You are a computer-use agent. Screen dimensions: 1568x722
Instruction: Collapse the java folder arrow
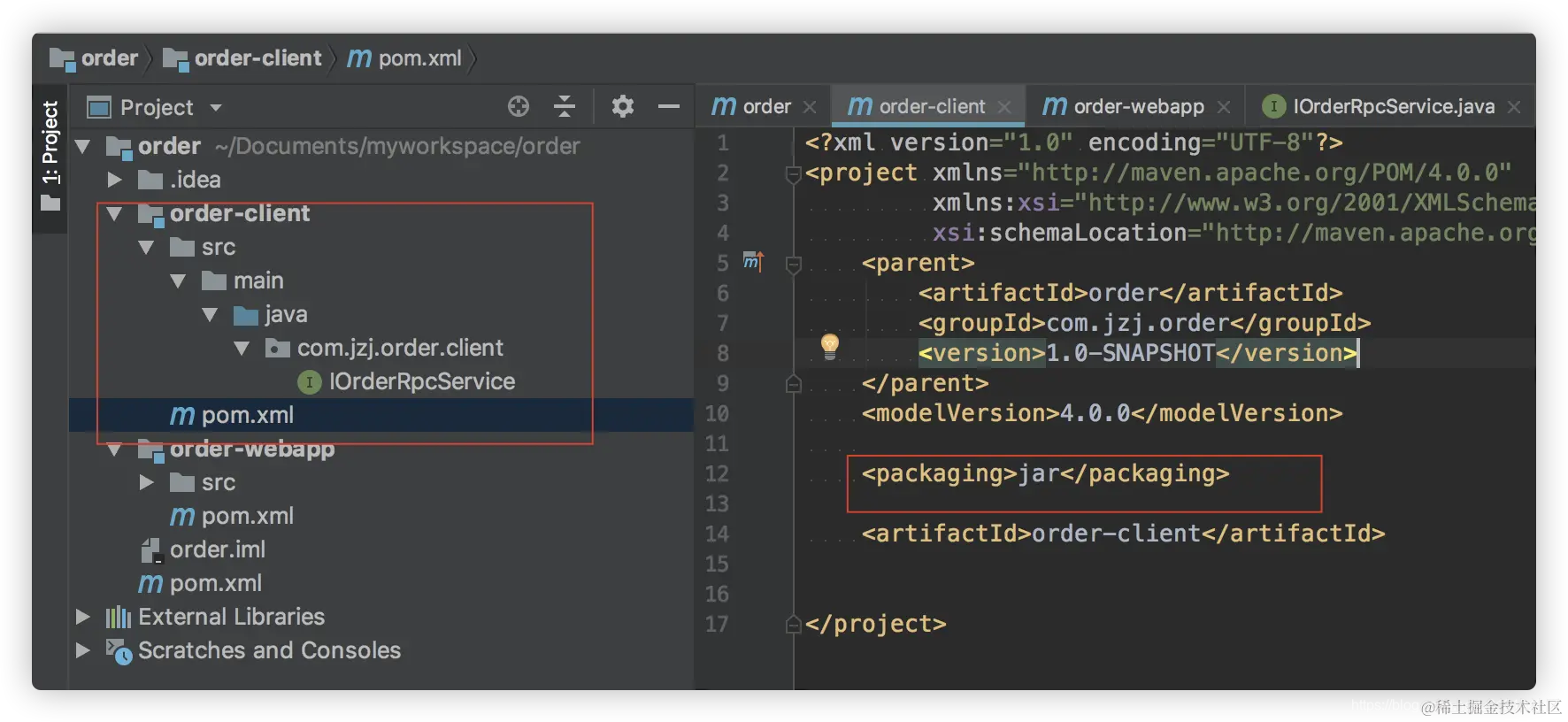(x=210, y=314)
